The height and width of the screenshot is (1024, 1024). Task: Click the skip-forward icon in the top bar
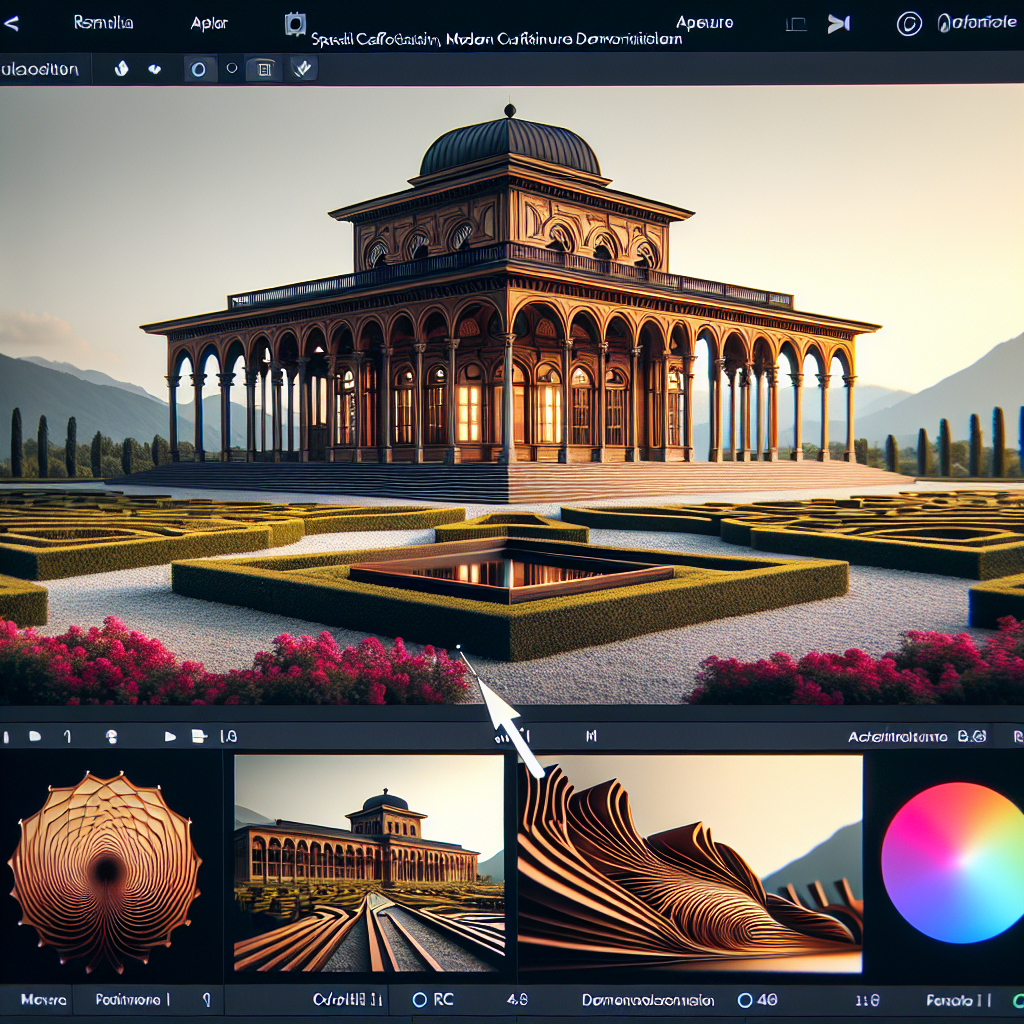(x=838, y=24)
